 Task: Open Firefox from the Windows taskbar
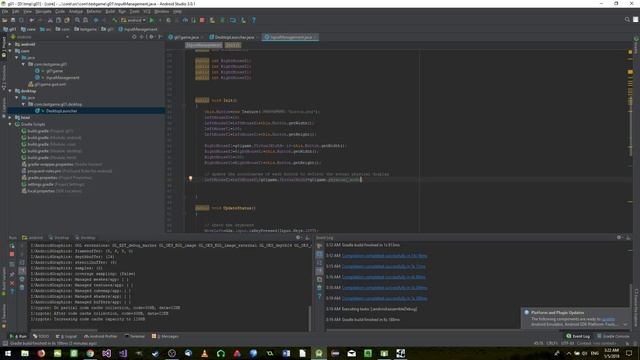click(x=41, y=353)
